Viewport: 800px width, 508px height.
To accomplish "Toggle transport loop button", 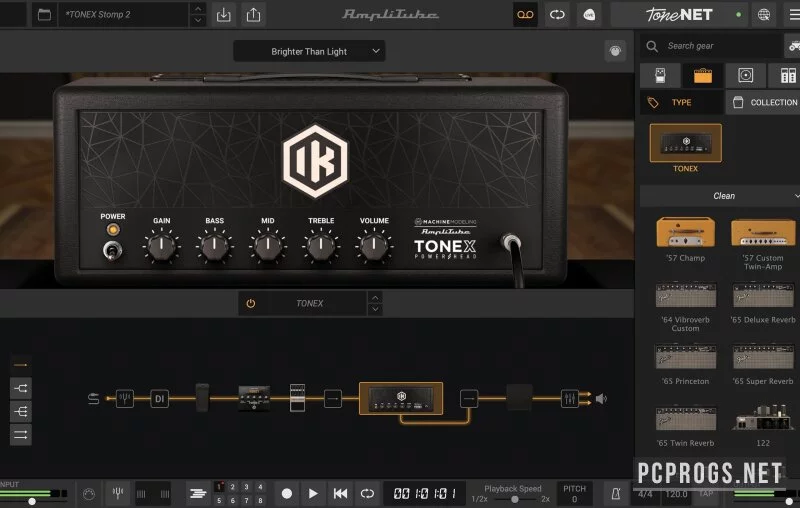I will pos(367,493).
